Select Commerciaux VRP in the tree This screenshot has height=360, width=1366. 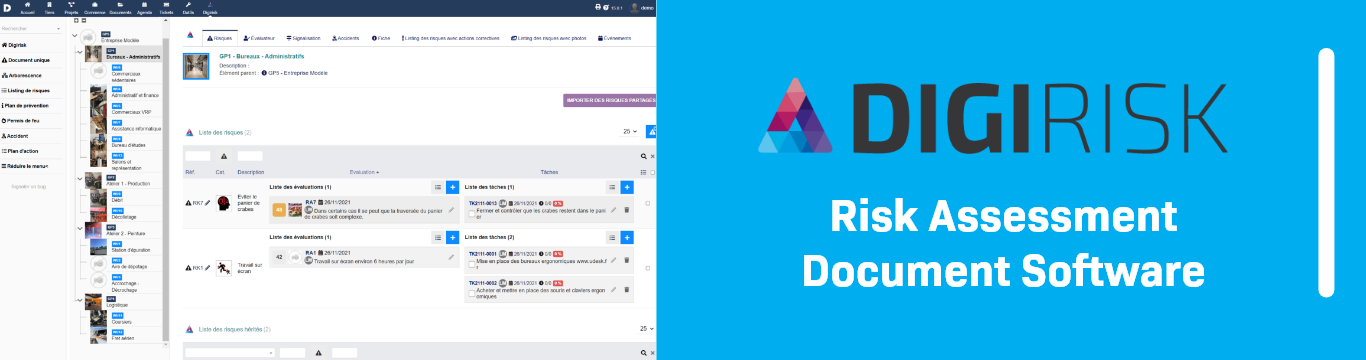(x=131, y=112)
